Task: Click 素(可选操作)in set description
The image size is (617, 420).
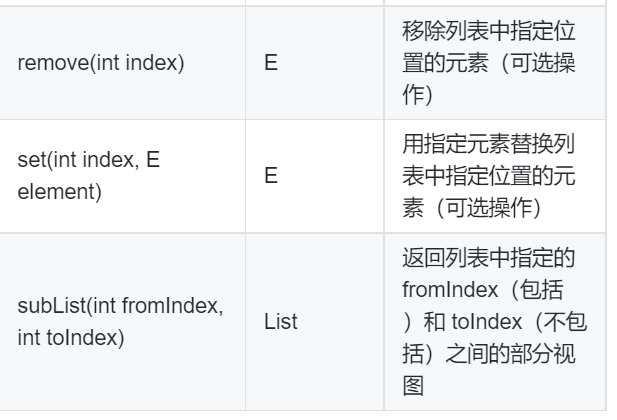Action: (x=472, y=207)
